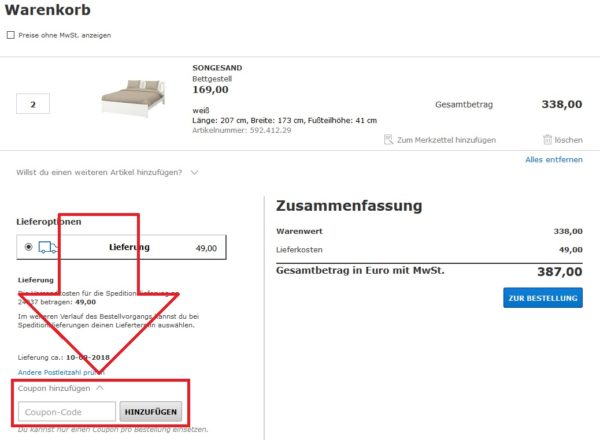Click into the Coupon-Code field
This screenshot has width=600, height=440.
(66, 411)
